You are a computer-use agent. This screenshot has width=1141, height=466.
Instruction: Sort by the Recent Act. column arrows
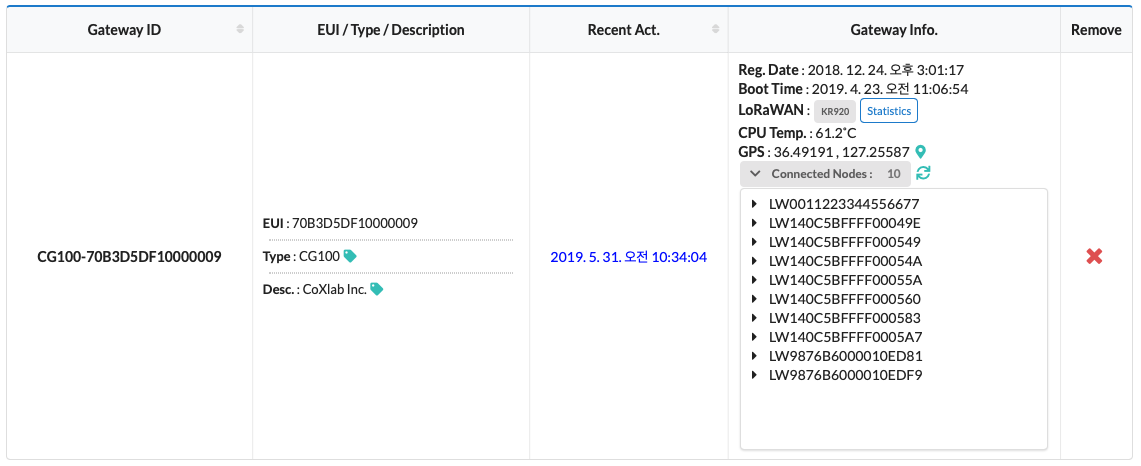716,30
